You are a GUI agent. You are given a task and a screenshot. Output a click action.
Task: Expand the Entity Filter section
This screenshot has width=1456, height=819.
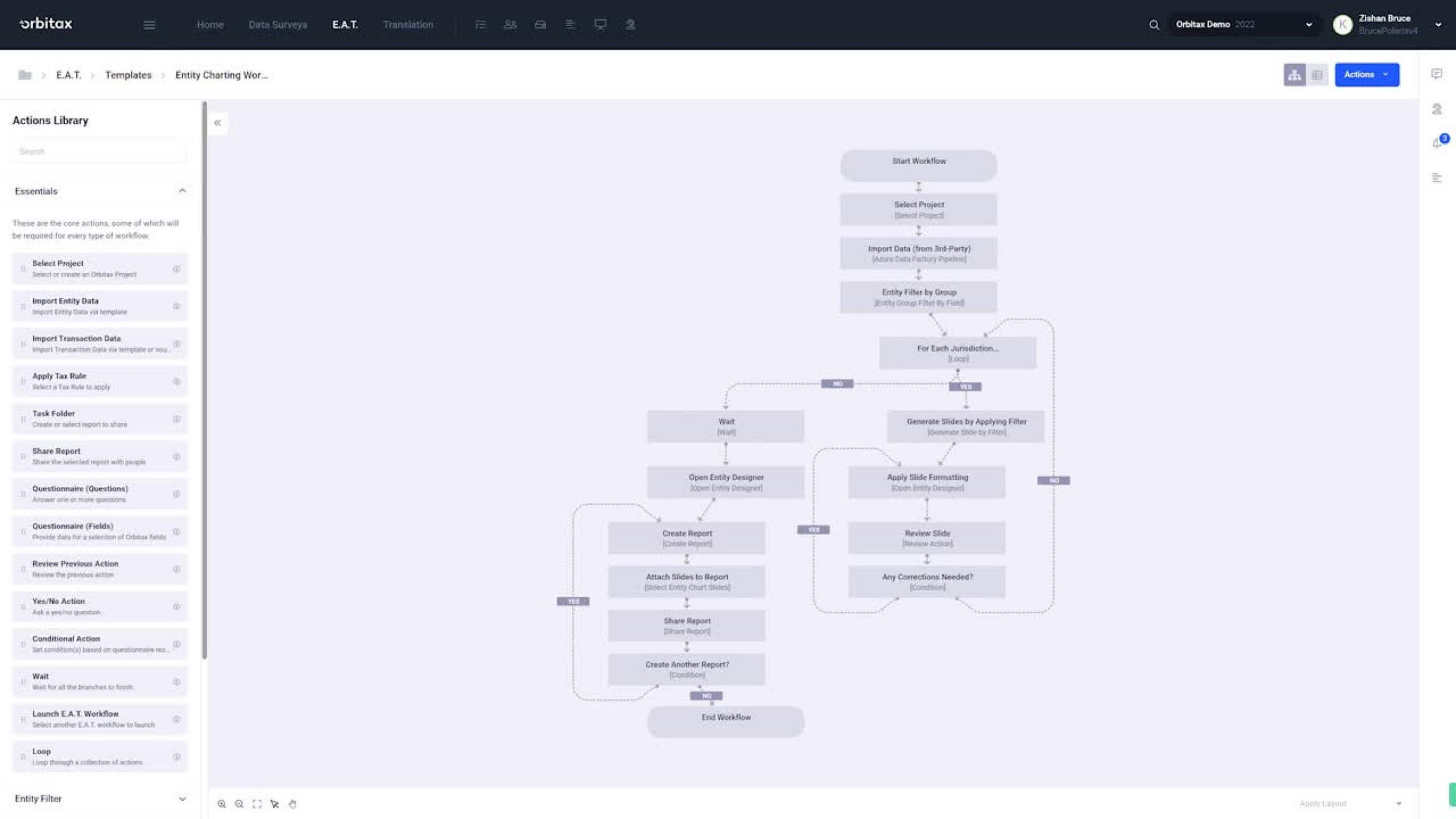(x=182, y=798)
